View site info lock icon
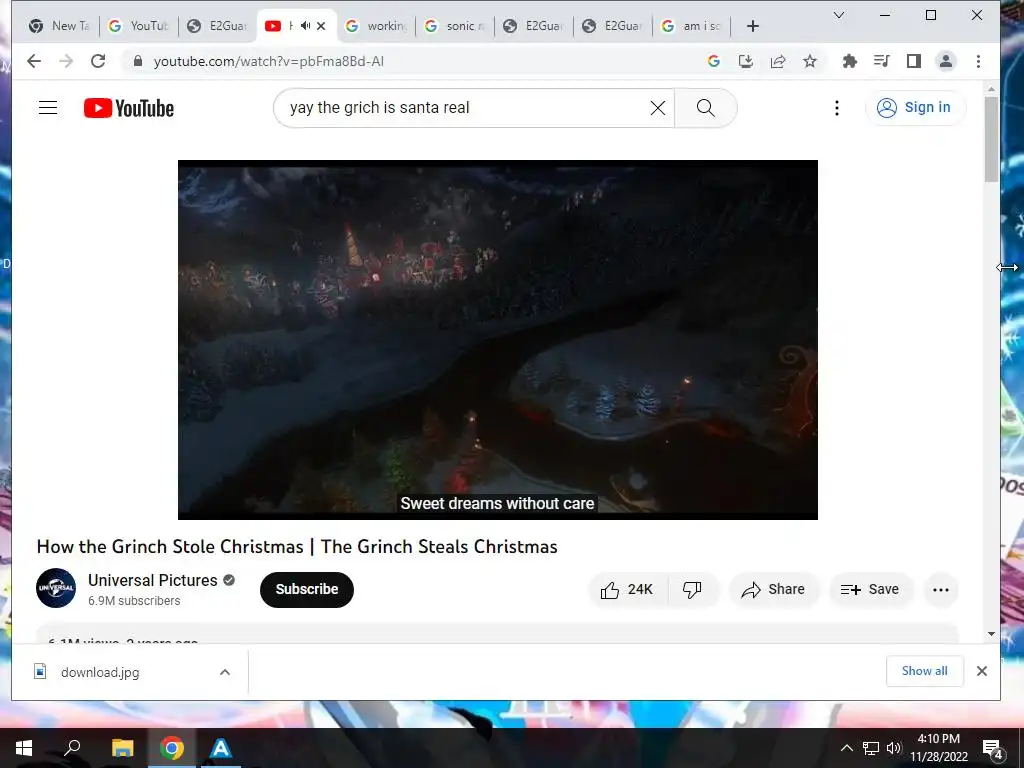This screenshot has width=1024, height=768. tap(137, 61)
